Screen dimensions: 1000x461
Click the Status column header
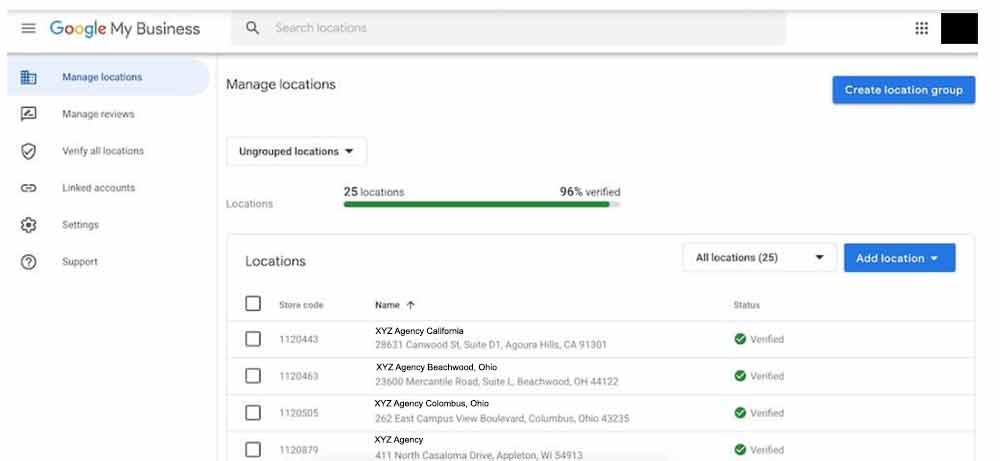coord(746,305)
